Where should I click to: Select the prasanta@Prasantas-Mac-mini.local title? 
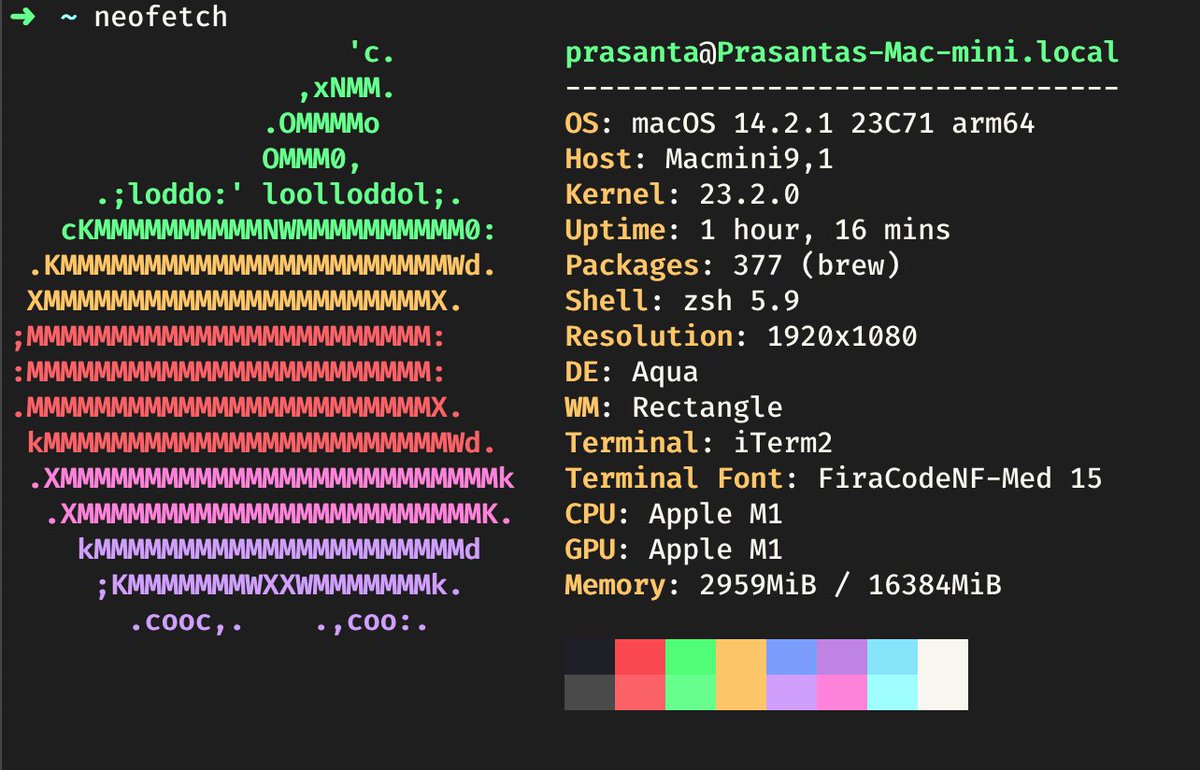(x=841, y=53)
